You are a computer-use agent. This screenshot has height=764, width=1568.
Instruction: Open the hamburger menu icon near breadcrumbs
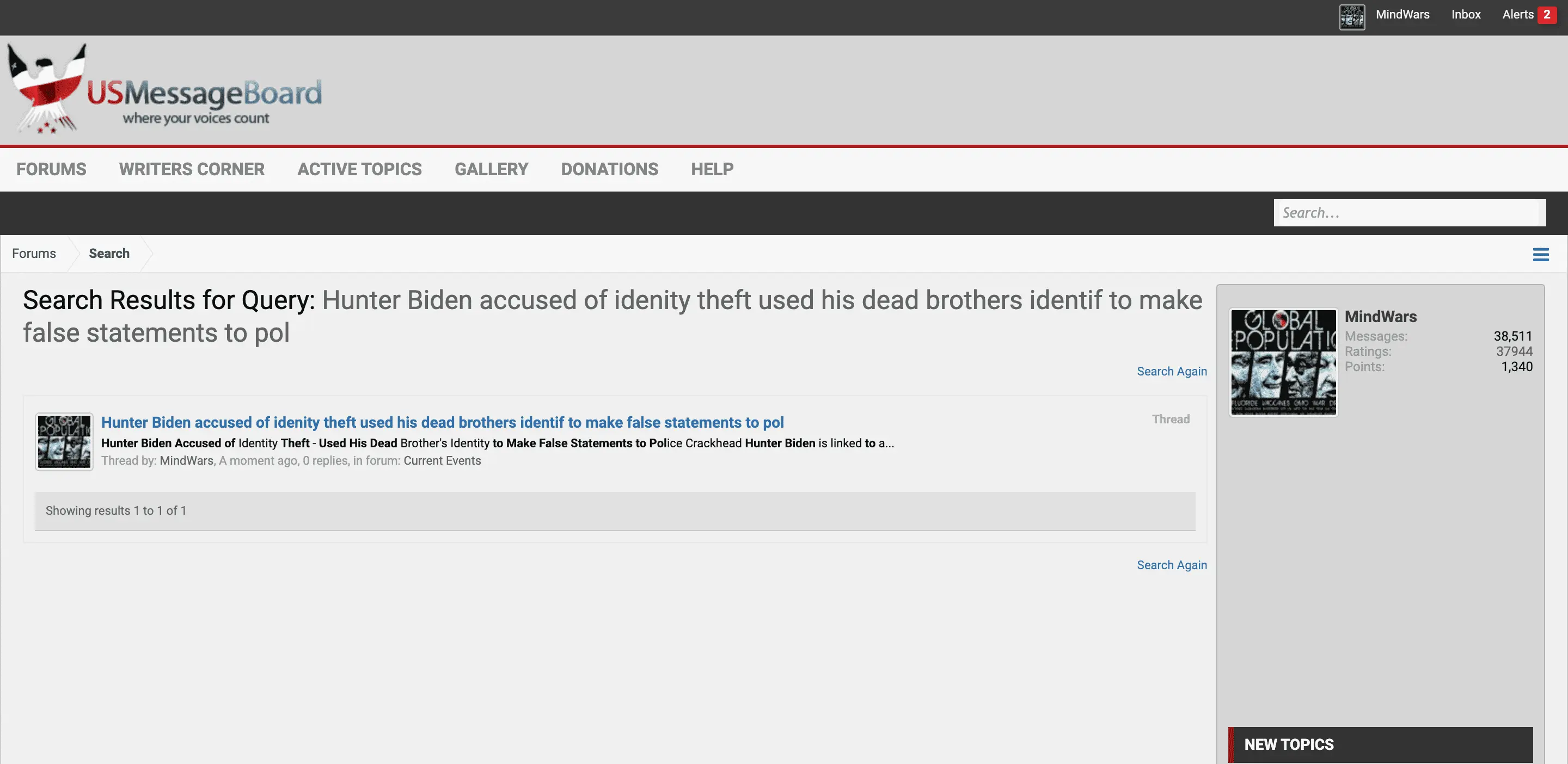click(x=1540, y=254)
